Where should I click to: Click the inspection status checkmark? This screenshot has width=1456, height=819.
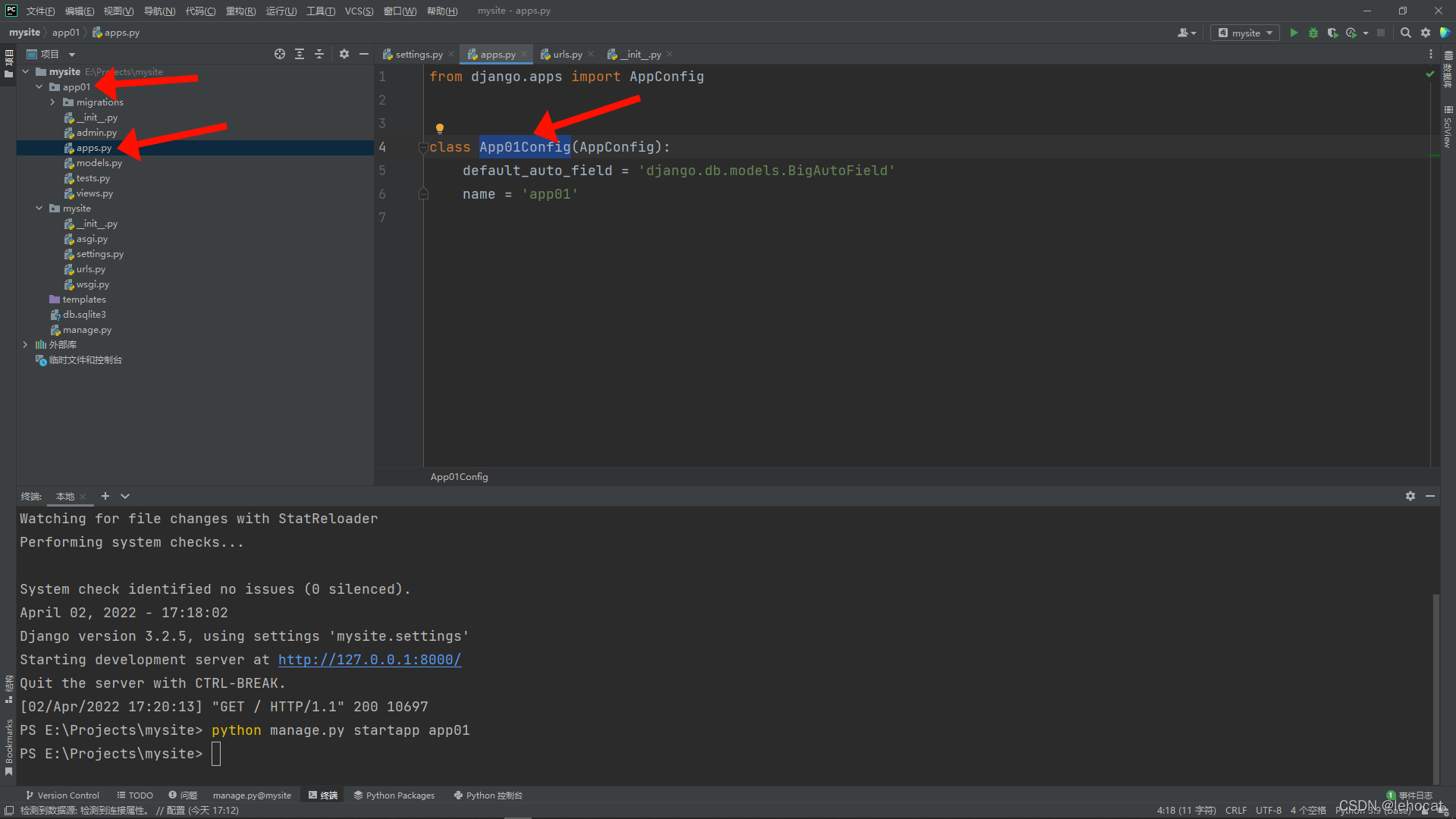tap(1430, 74)
